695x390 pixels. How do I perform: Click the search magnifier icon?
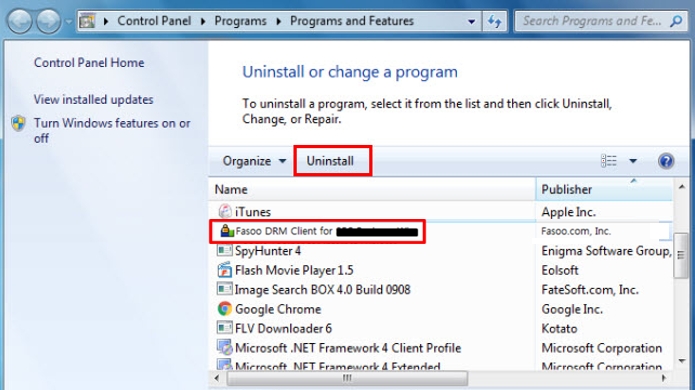coord(676,21)
